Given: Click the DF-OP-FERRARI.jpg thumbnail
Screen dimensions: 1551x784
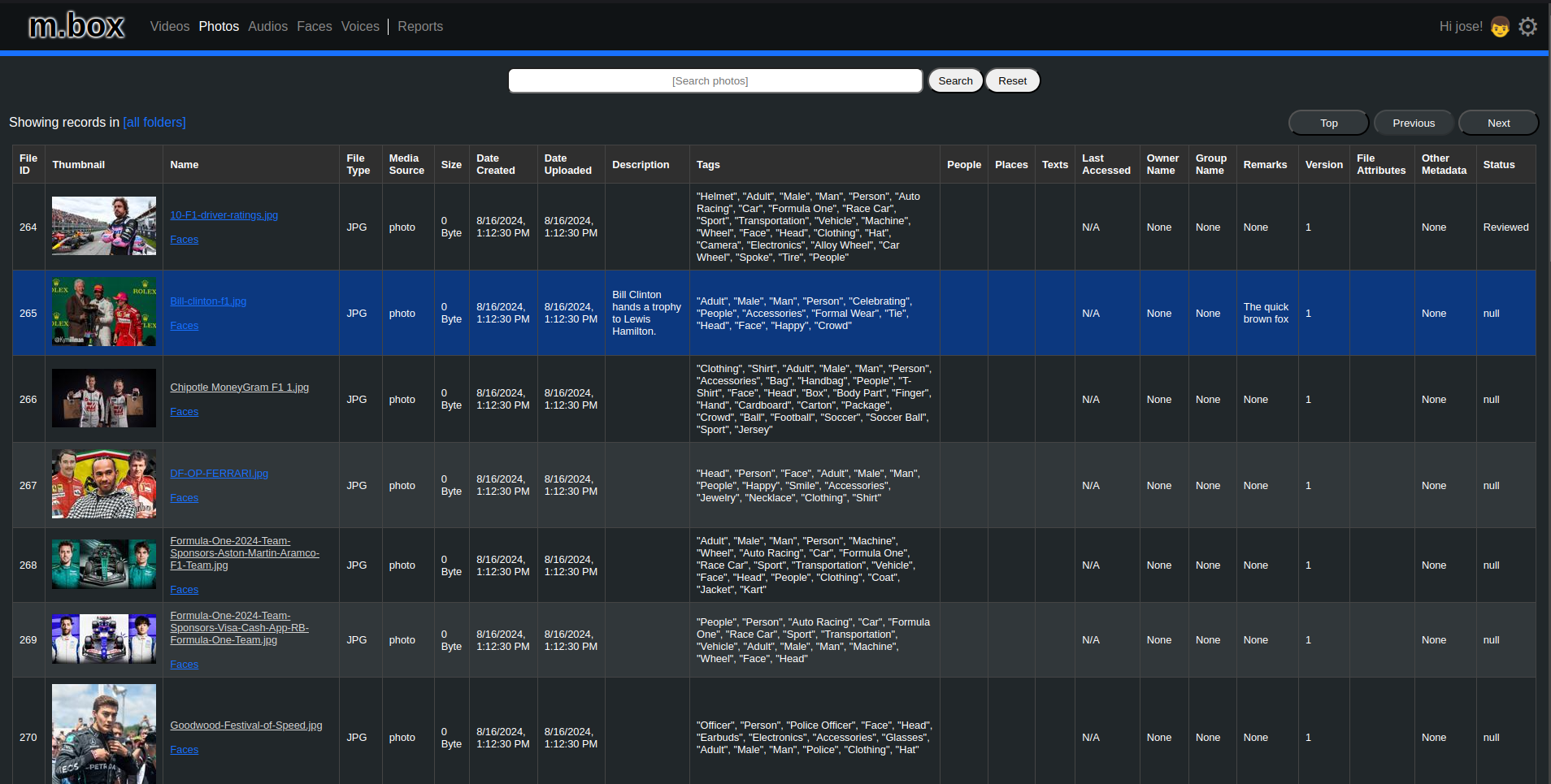Looking at the screenshot, I should click(x=104, y=484).
